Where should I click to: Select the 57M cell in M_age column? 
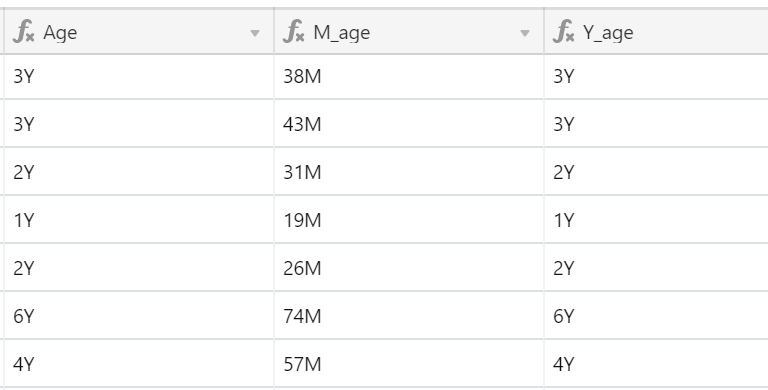click(409, 364)
